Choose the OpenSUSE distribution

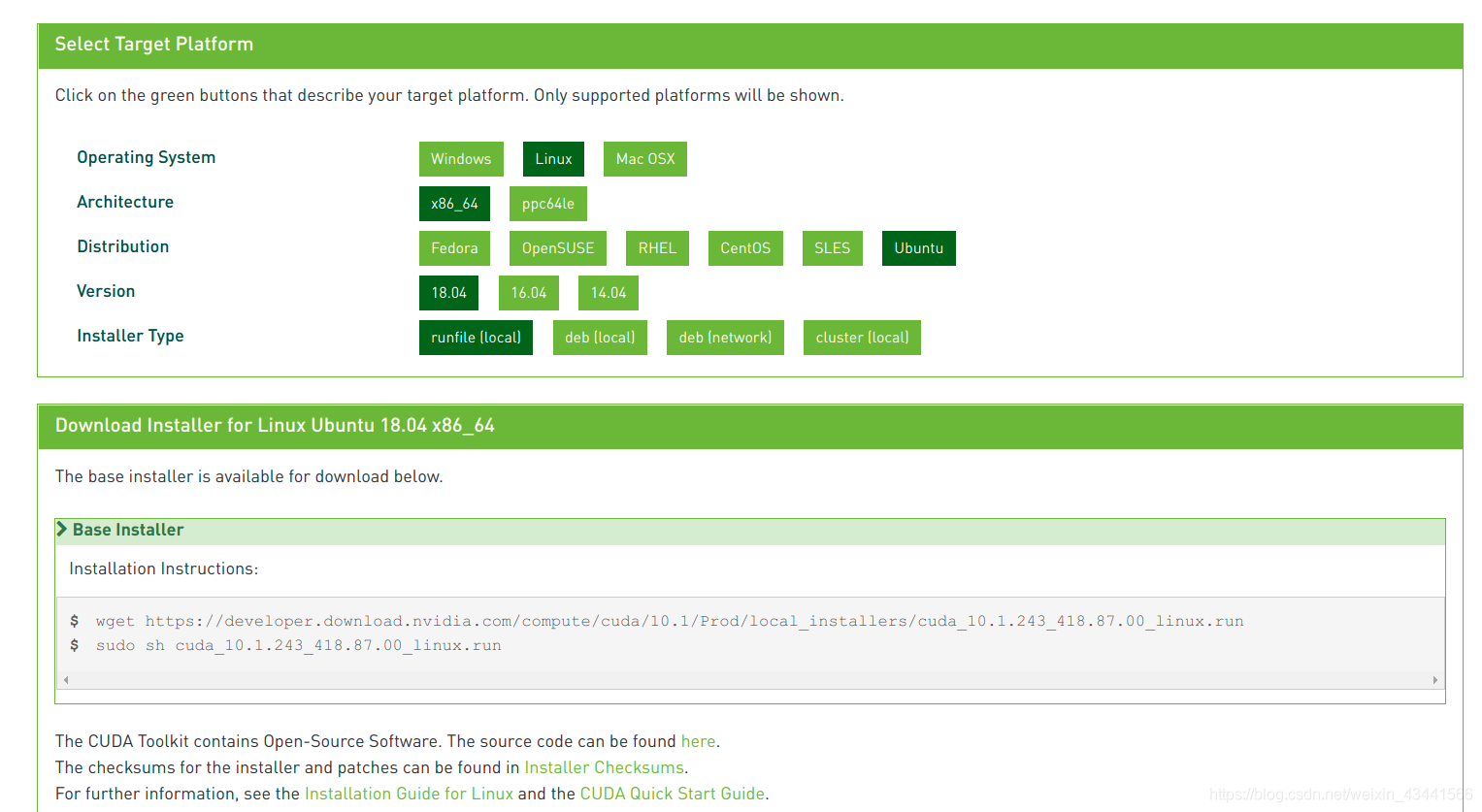click(x=558, y=248)
